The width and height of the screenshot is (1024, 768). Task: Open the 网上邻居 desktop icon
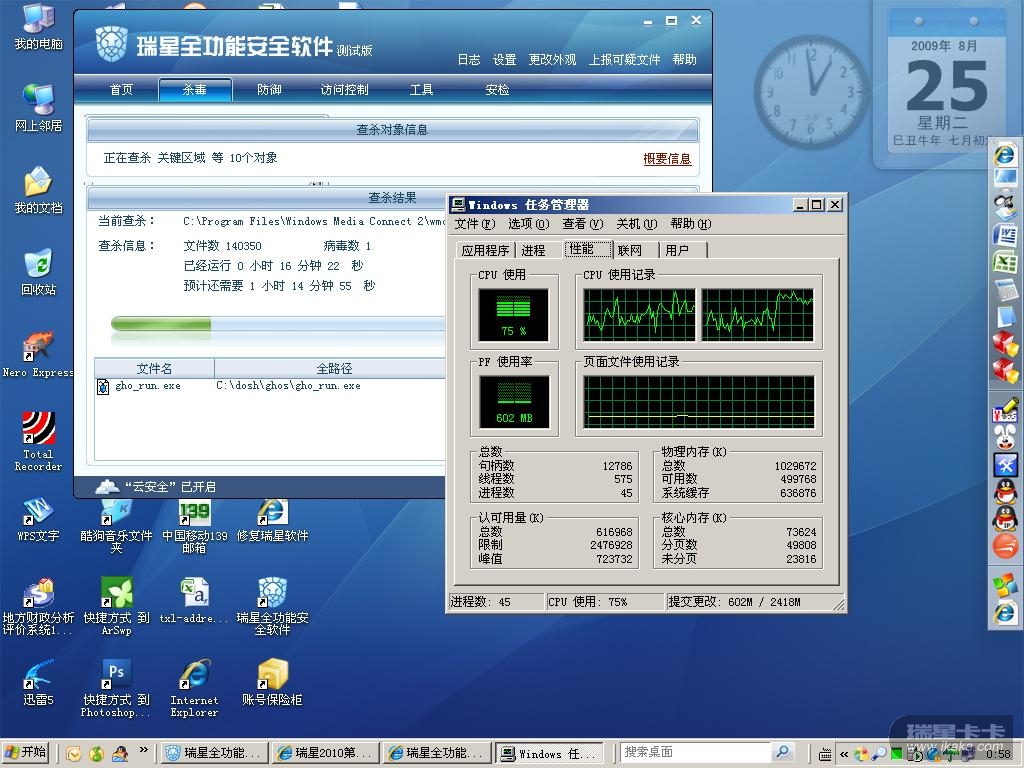[38, 108]
